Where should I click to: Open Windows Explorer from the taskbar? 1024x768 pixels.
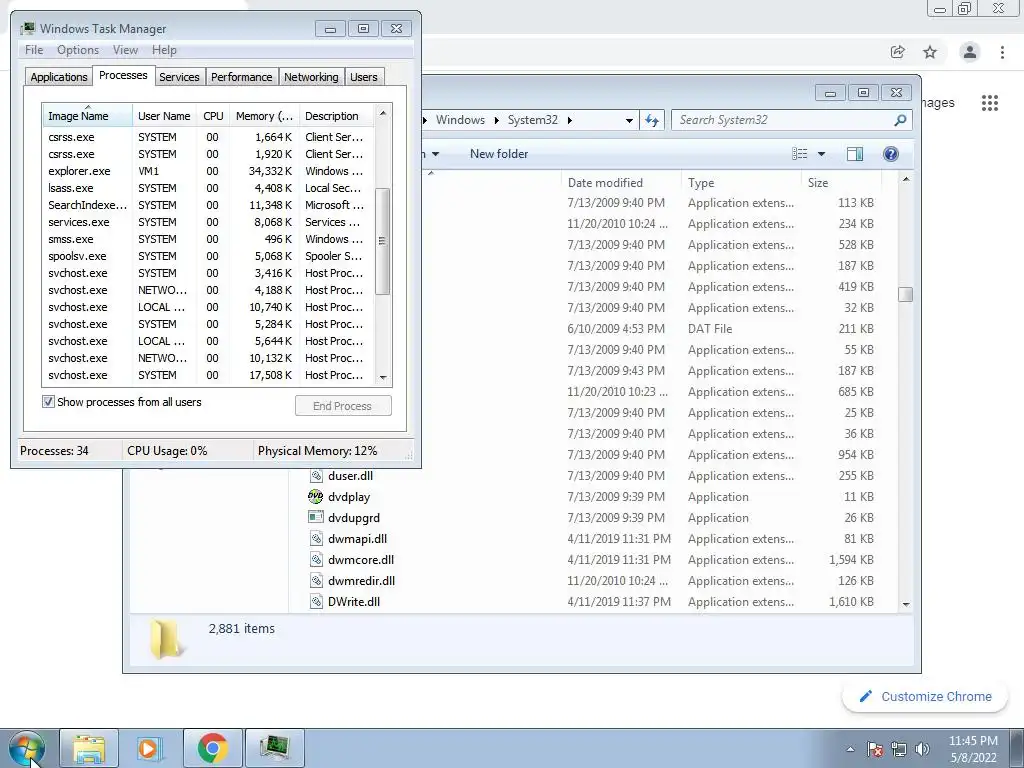tap(89, 748)
